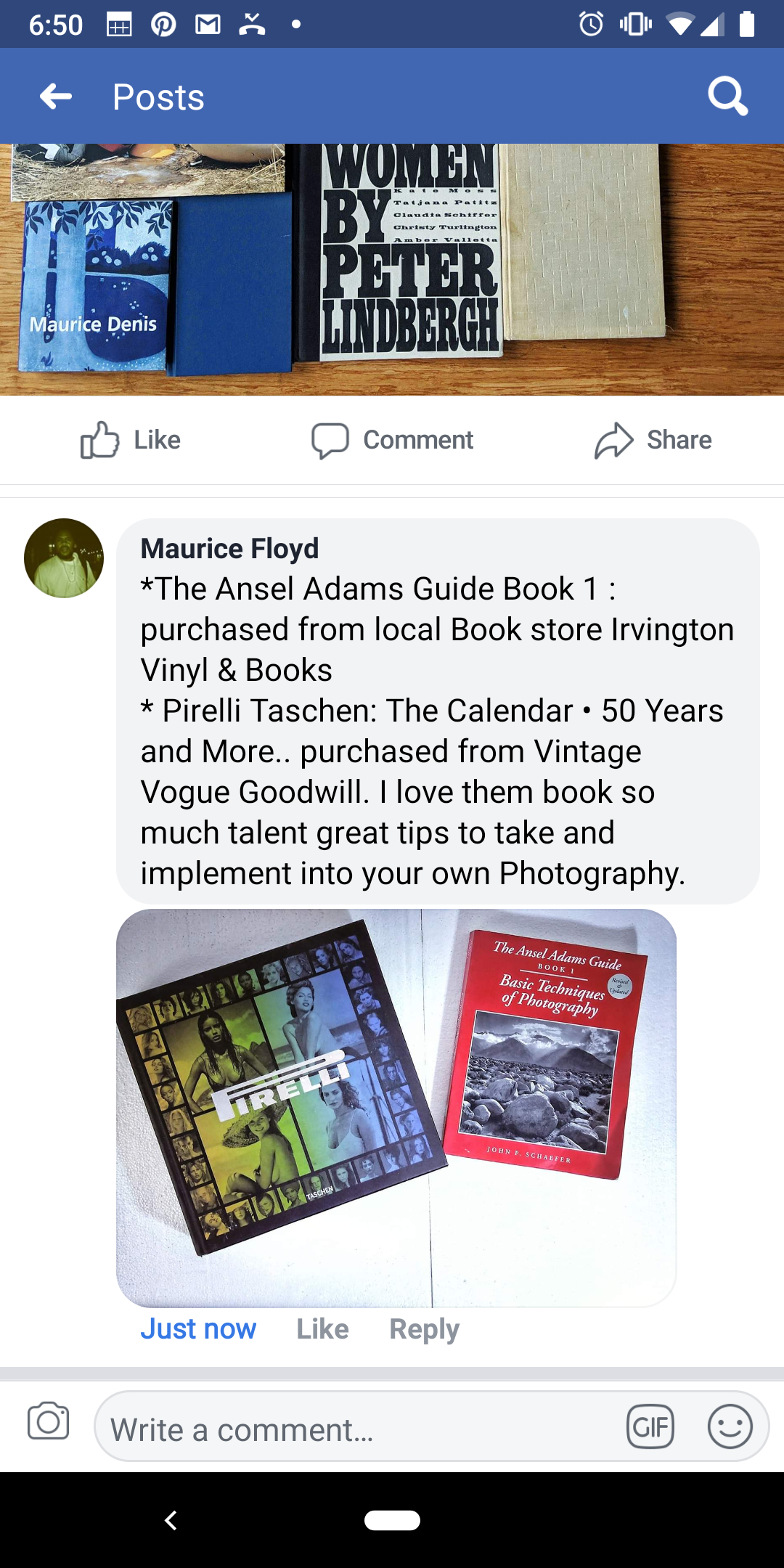Viewport: 784px width, 1568px height.
Task: Tap Maurice Floyd's profile picture
Action: (x=64, y=558)
